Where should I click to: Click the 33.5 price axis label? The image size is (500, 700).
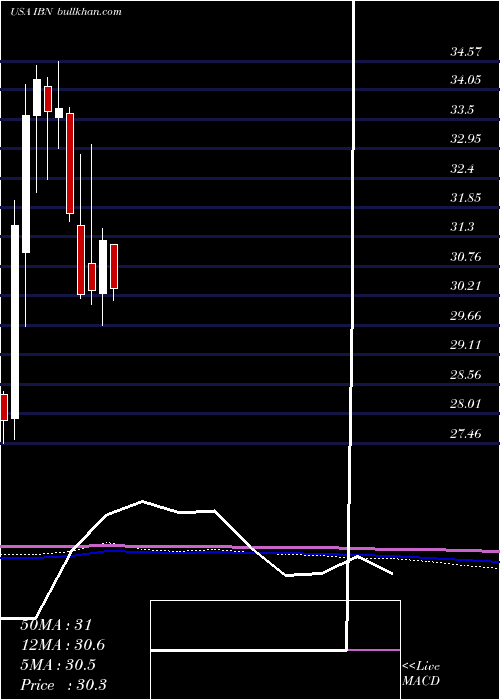(x=462, y=110)
